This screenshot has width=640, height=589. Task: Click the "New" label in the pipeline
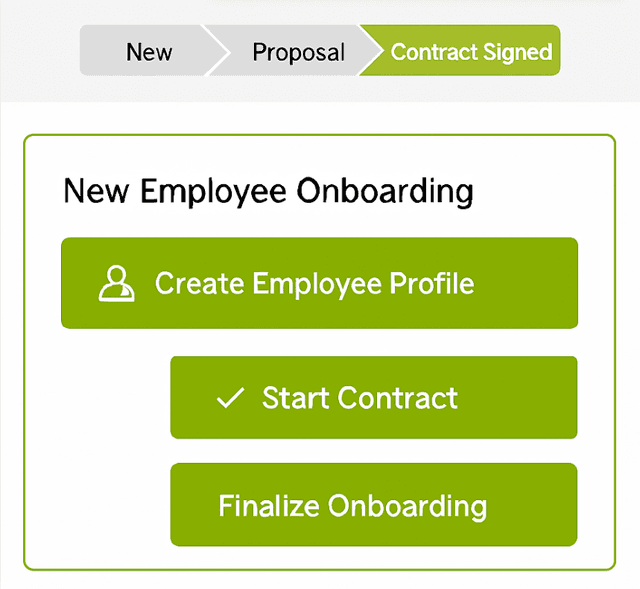click(149, 52)
